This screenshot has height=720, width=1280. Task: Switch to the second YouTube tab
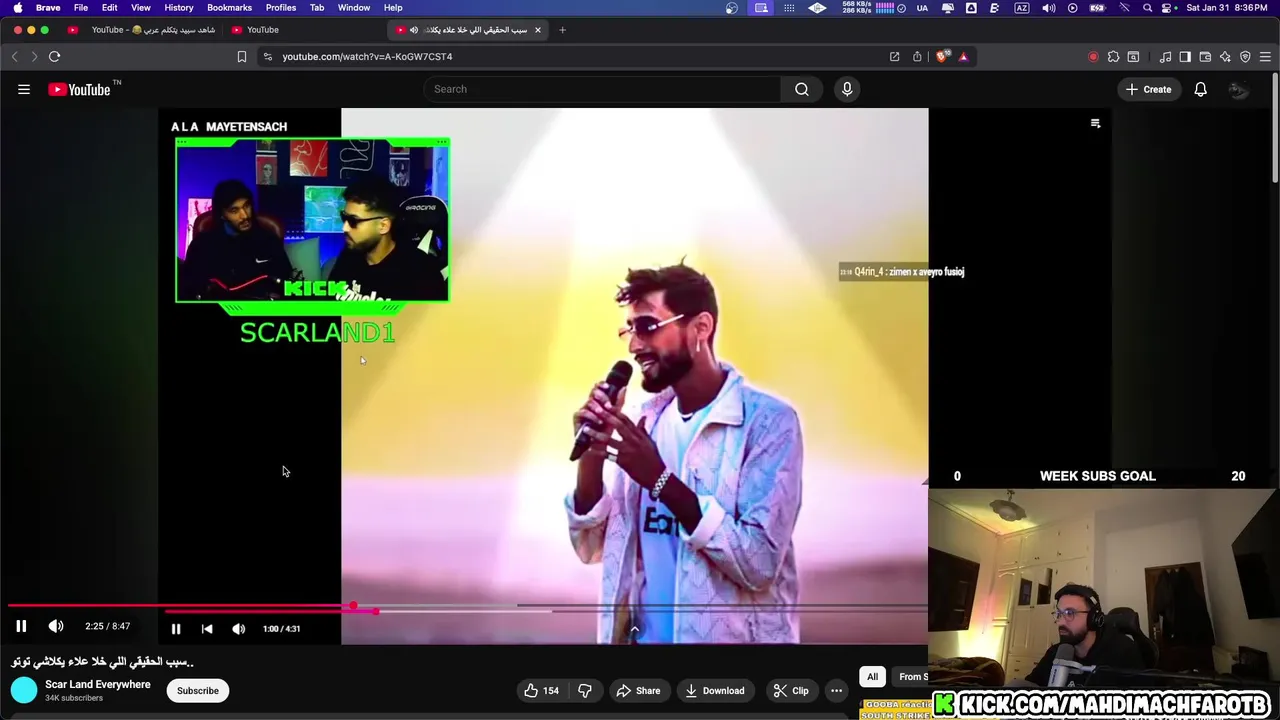click(x=262, y=30)
